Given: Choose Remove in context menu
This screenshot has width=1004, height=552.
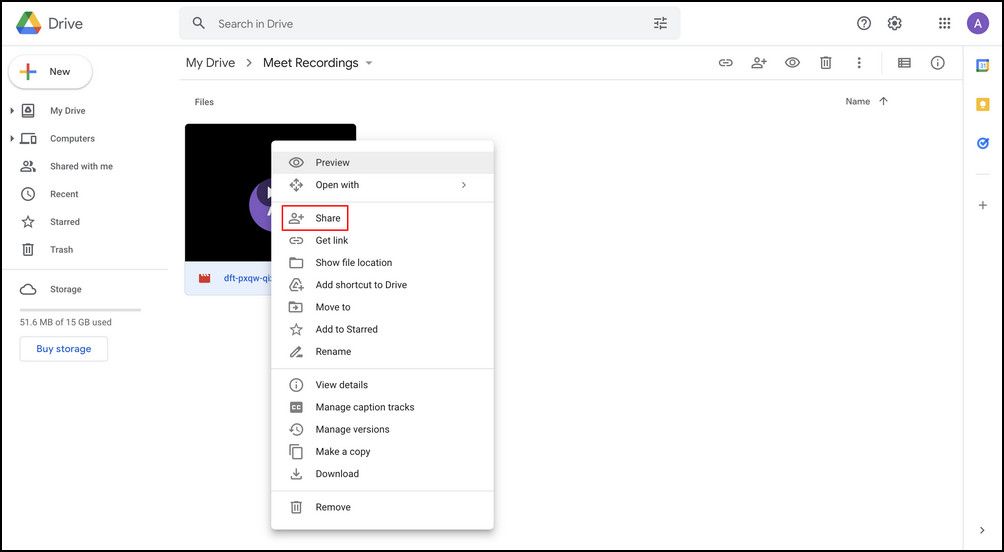Looking at the screenshot, I should pos(382,507).
